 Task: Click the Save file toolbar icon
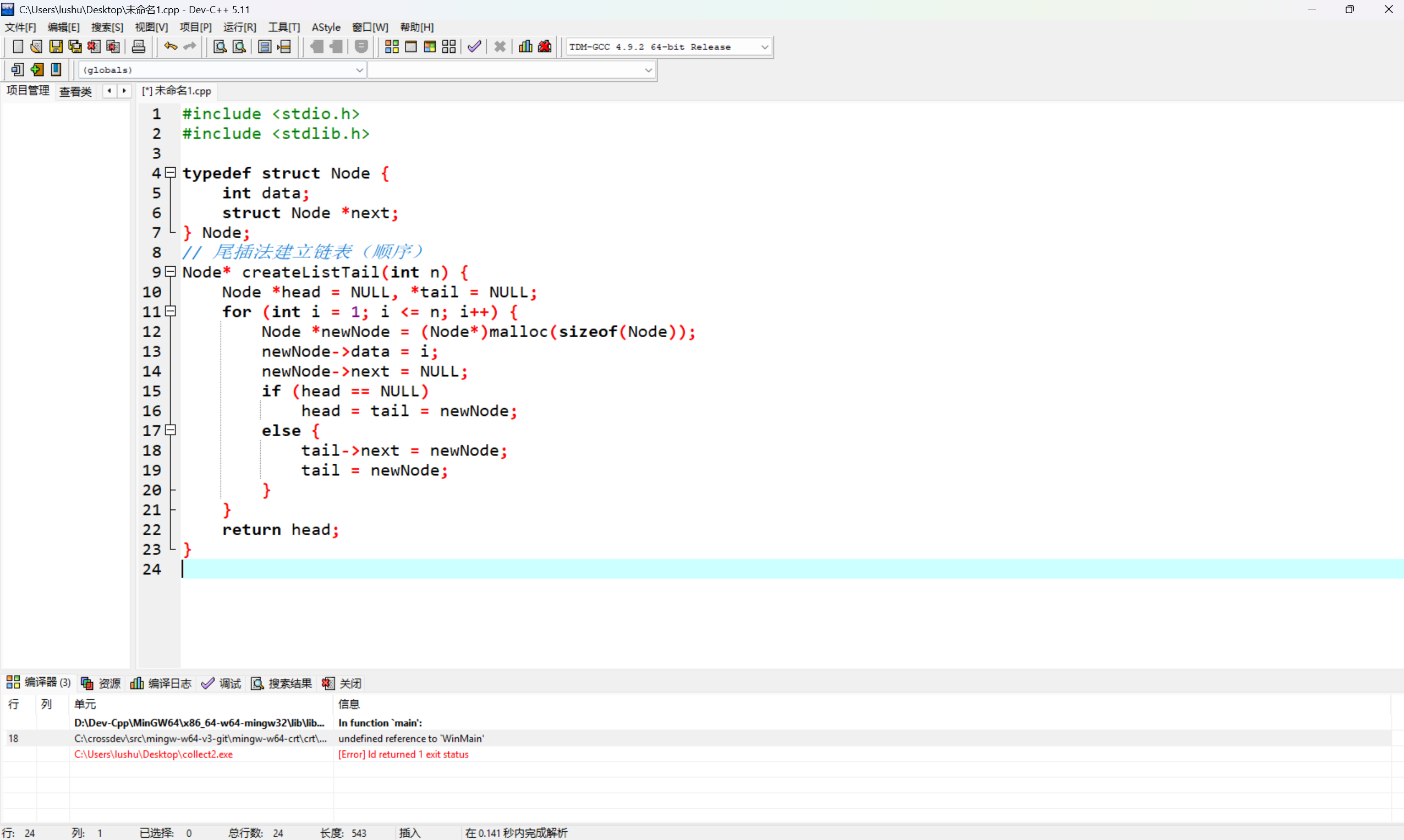(56, 47)
